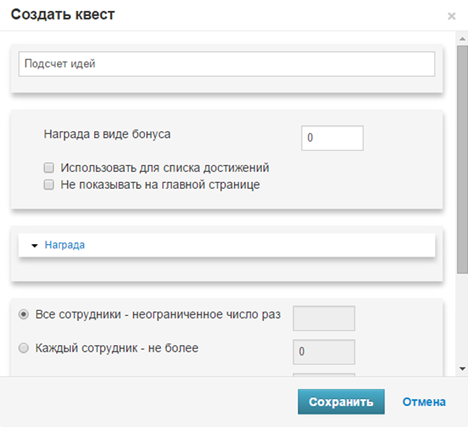Close the Создать квест dialog with the X
The image size is (468, 427).
(451, 16)
